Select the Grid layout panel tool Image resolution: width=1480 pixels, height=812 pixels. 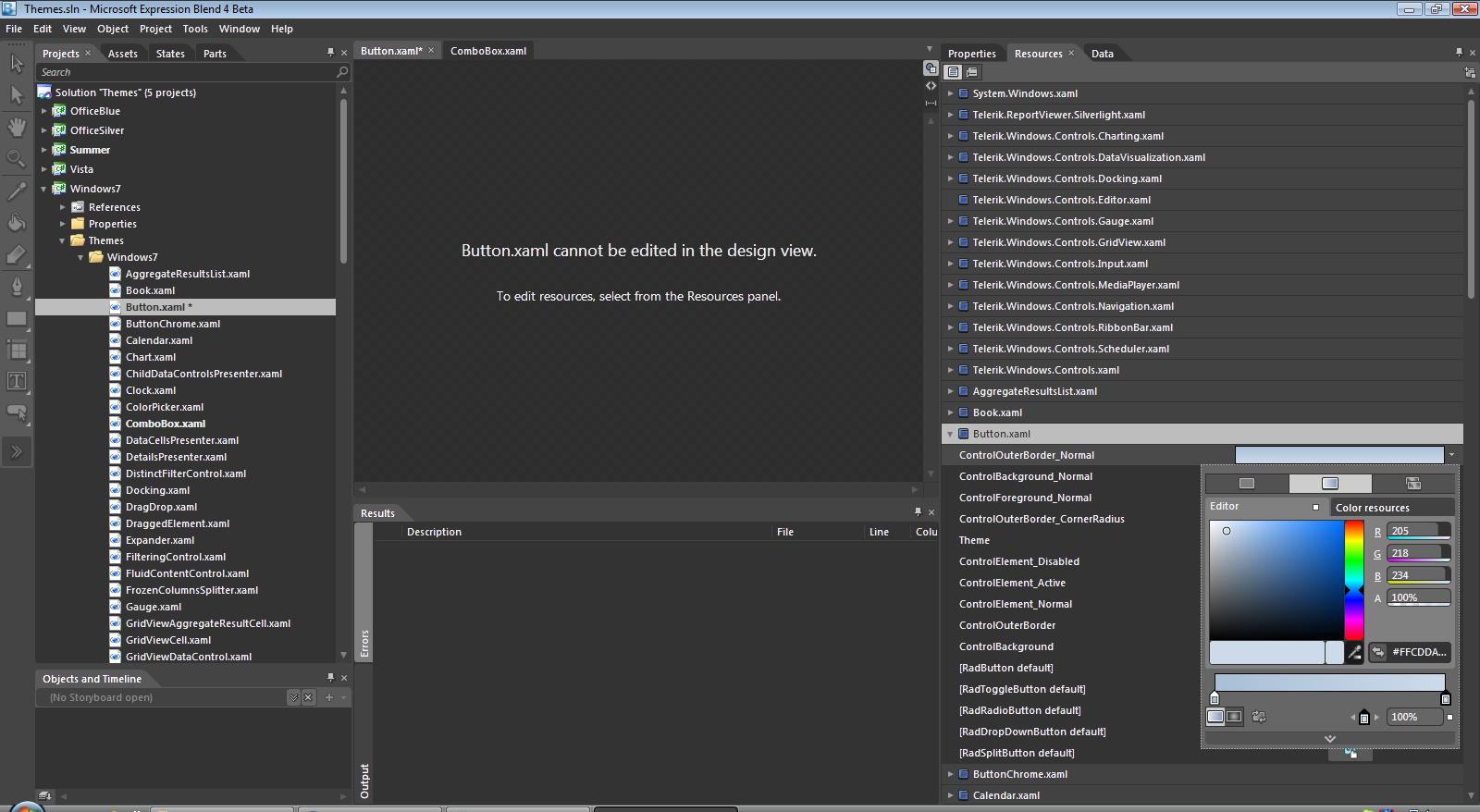(17, 350)
